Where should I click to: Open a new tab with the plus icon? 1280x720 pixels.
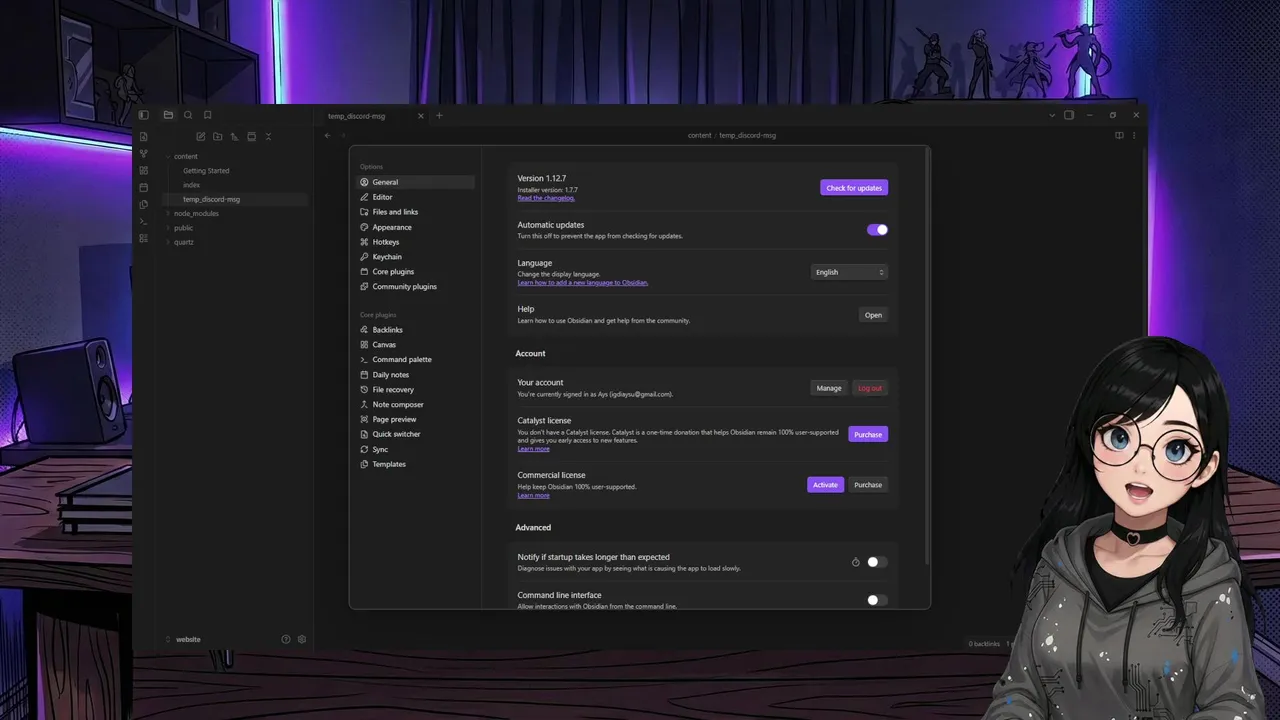pyautogui.click(x=439, y=115)
